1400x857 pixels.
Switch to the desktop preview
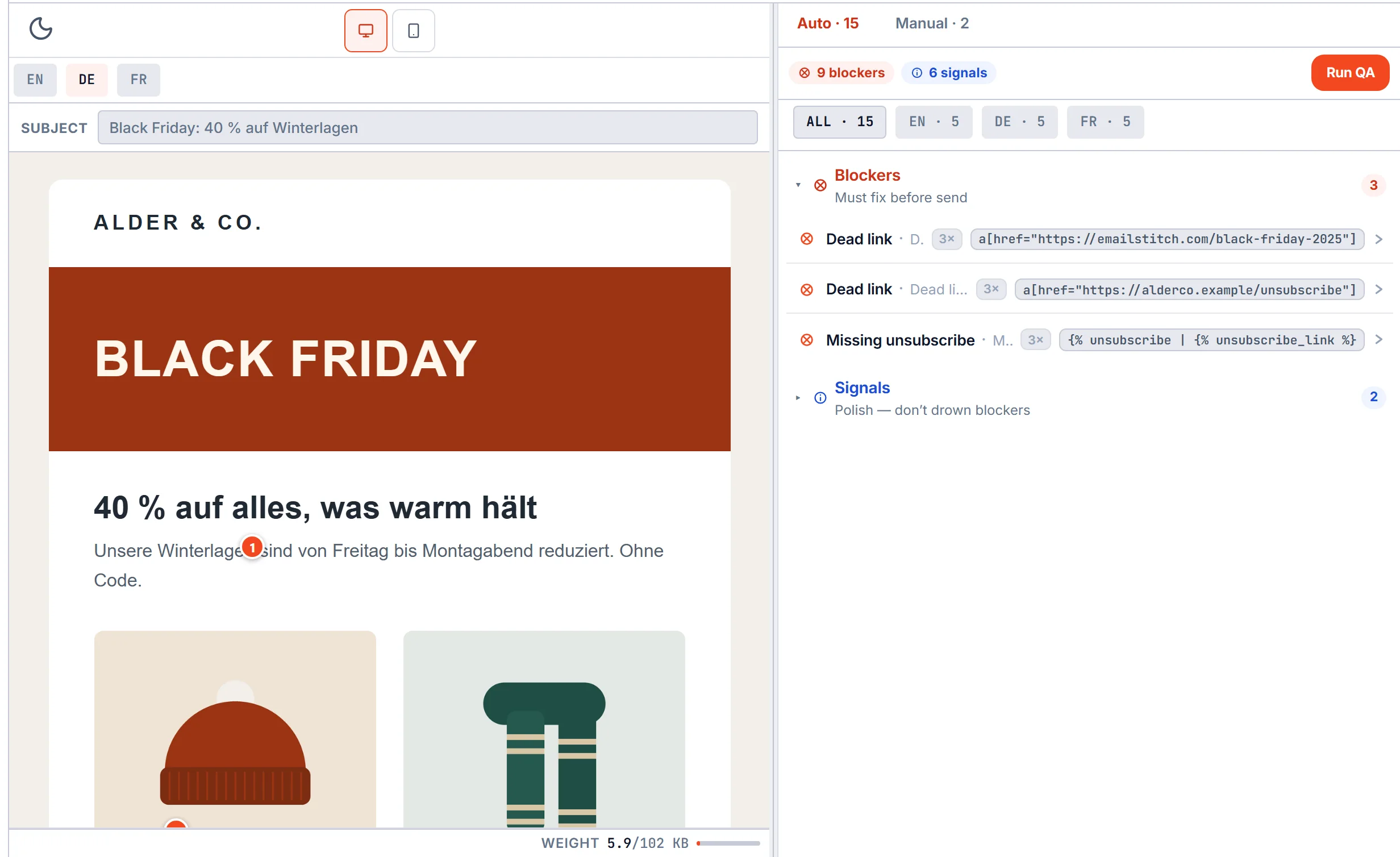pyautogui.click(x=365, y=31)
